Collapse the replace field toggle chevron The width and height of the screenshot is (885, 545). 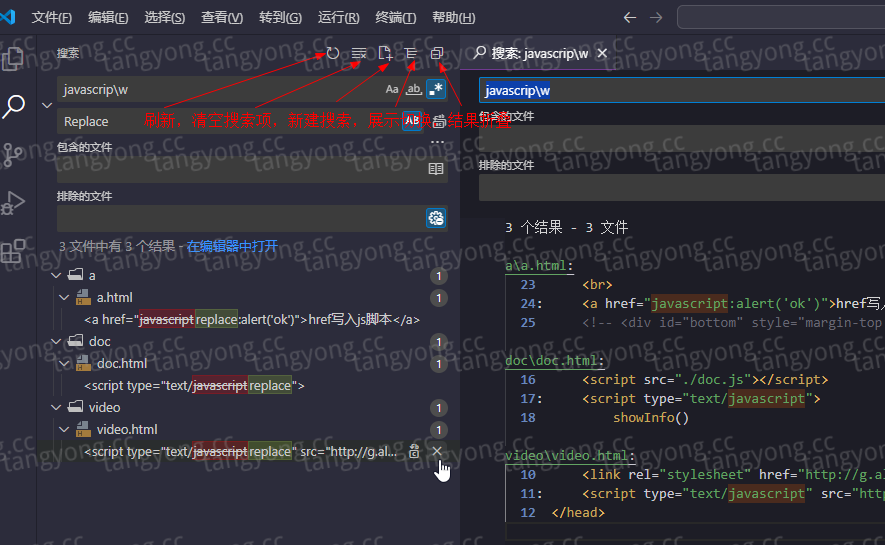point(47,106)
